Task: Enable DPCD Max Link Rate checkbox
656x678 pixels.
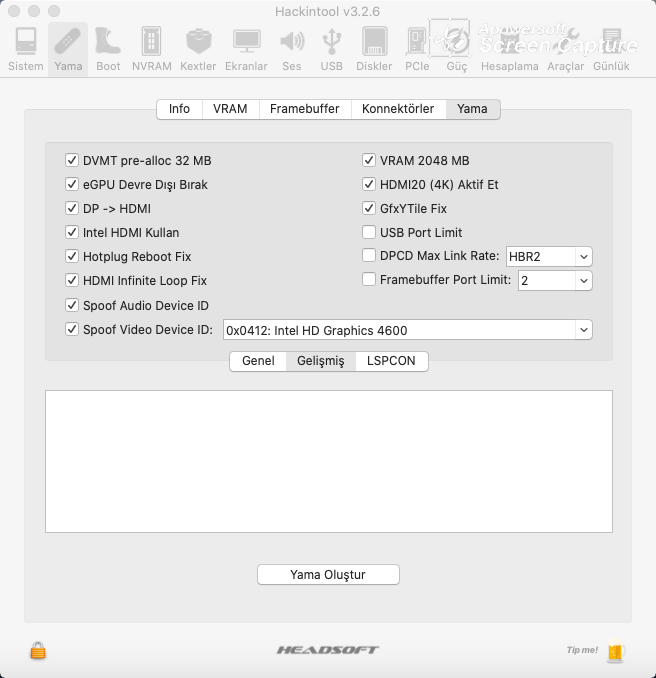Action: click(369, 255)
